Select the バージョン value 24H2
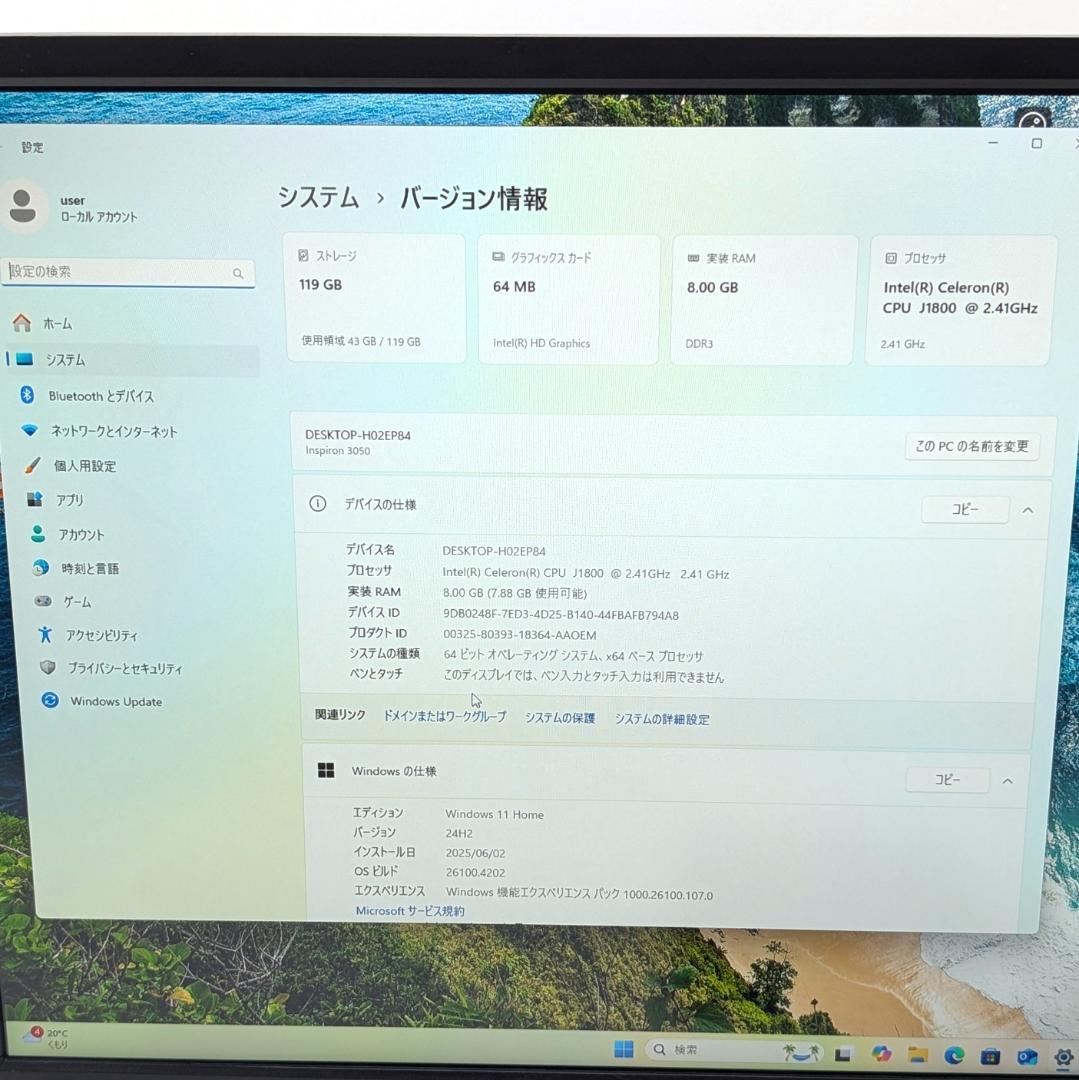Image resolution: width=1079 pixels, height=1080 pixels. pyautogui.click(x=459, y=833)
